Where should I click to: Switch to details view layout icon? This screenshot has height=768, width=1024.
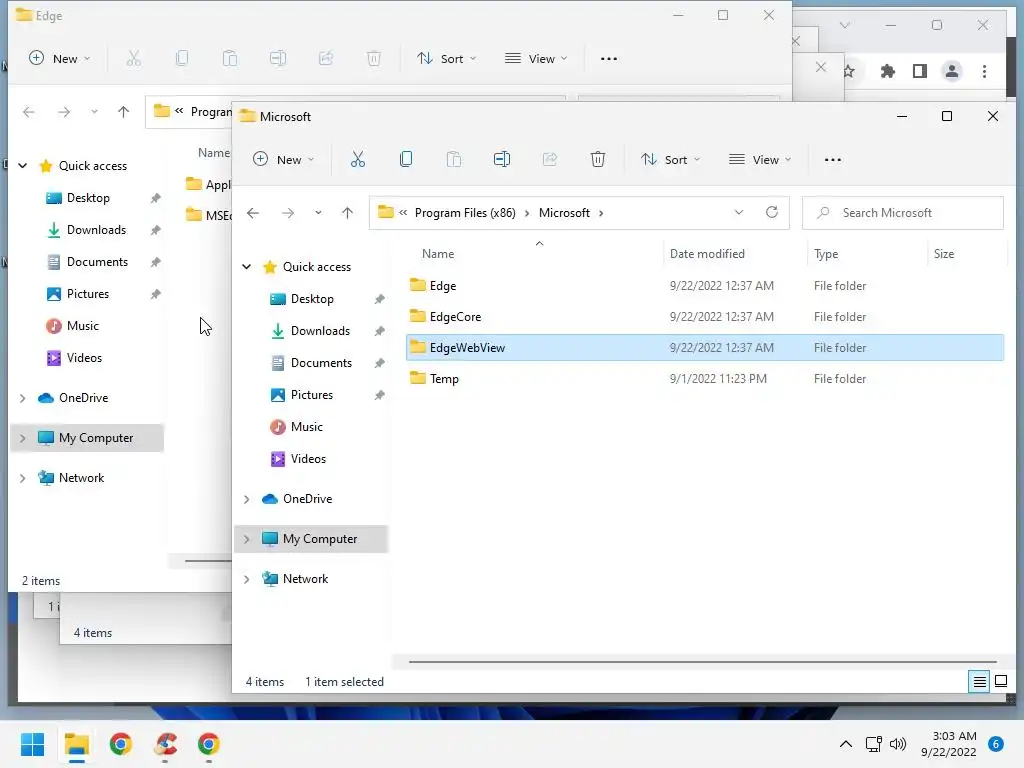[x=979, y=682]
